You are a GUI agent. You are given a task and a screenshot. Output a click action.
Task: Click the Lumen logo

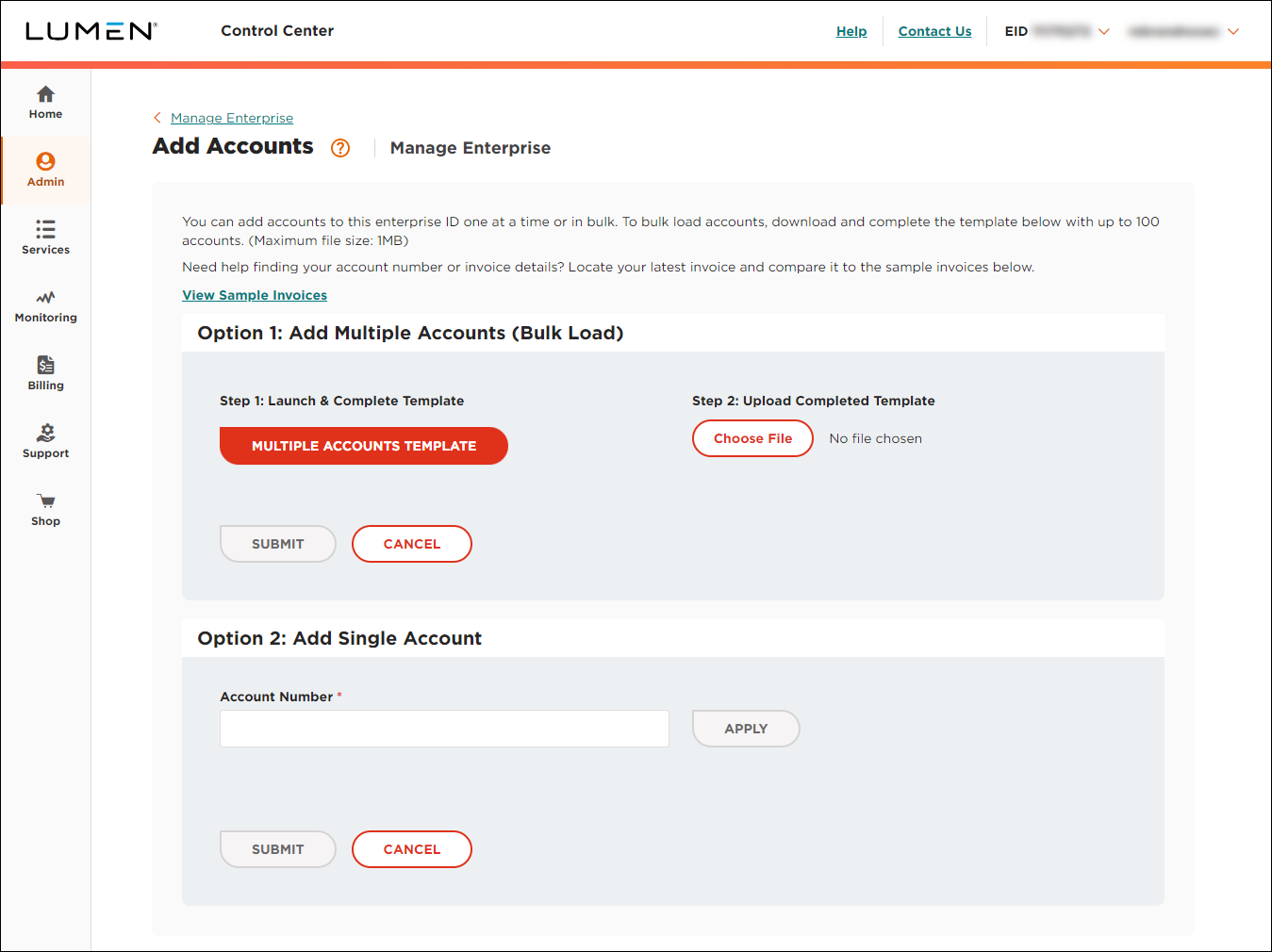point(91,31)
